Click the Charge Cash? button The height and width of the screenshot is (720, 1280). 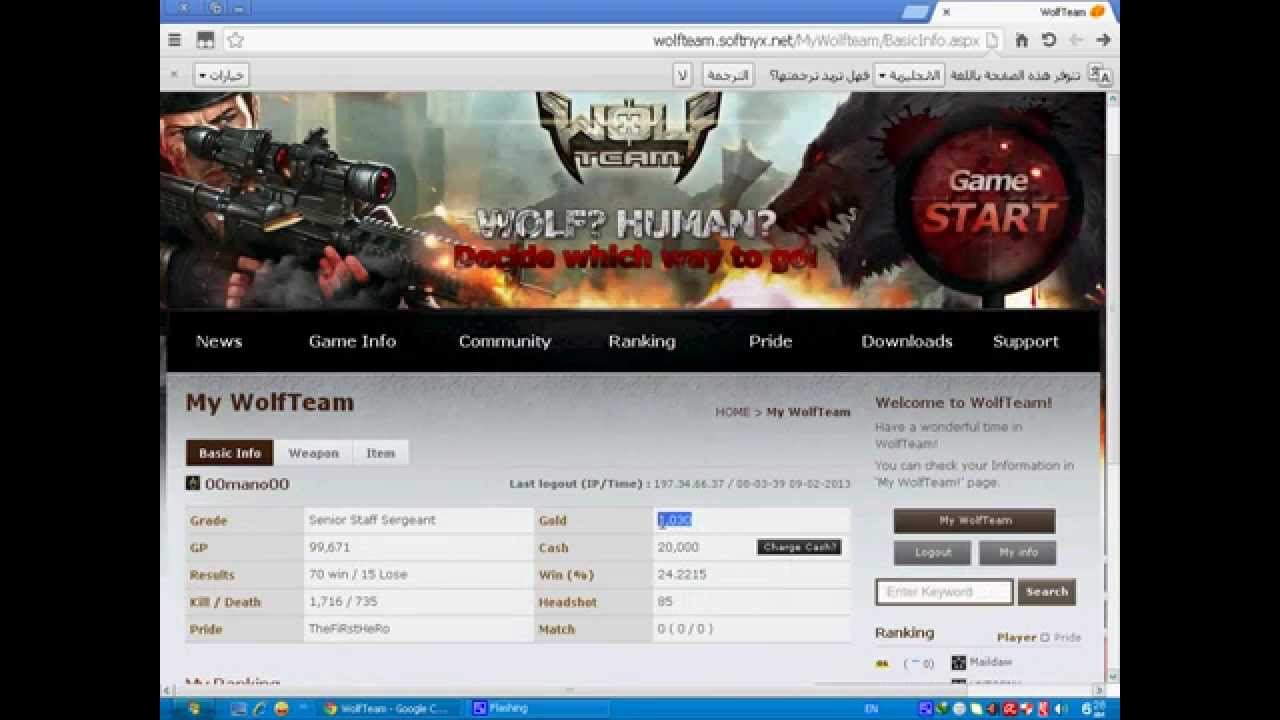pos(799,547)
